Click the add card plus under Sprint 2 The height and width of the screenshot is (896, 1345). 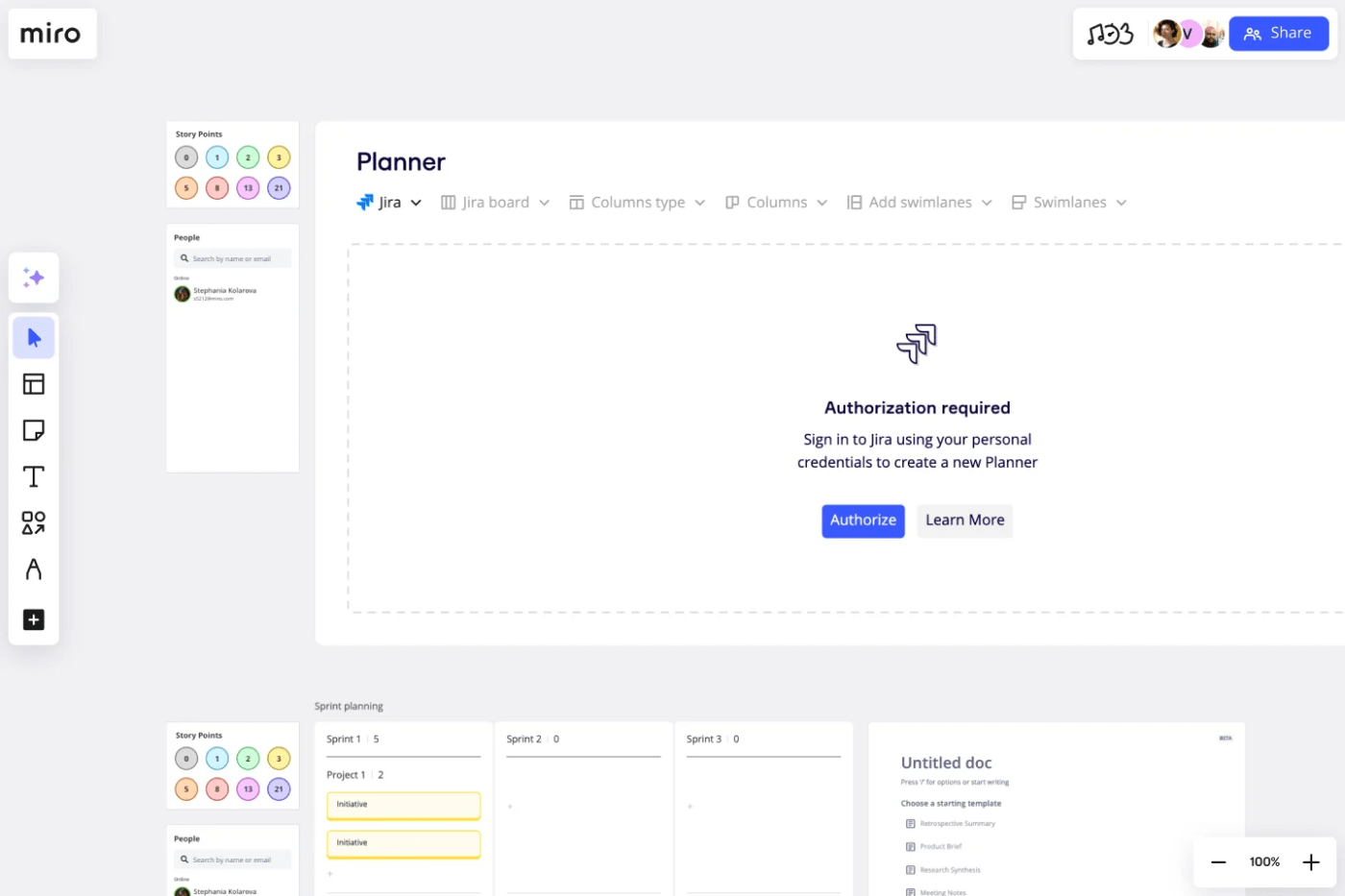pos(509,807)
